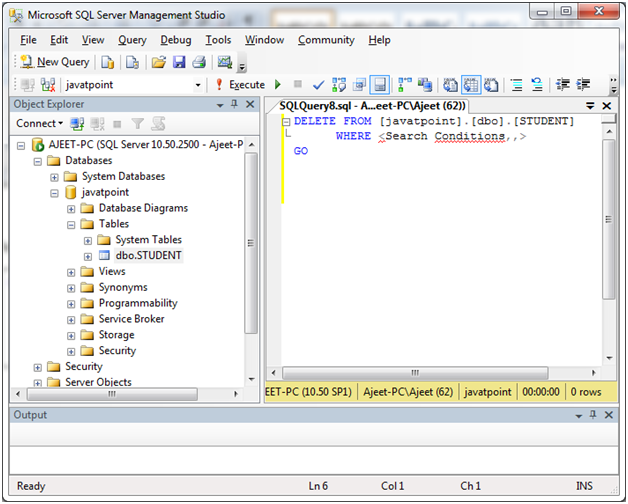Click Increase Indent icon
The height and width of the screenshot is (504, 628).
point(583,85)
